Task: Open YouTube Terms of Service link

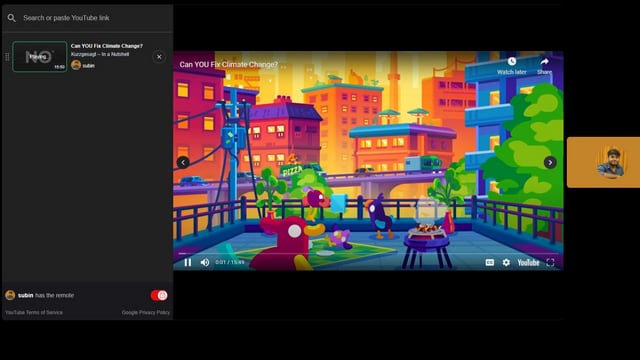Action: 34,313
